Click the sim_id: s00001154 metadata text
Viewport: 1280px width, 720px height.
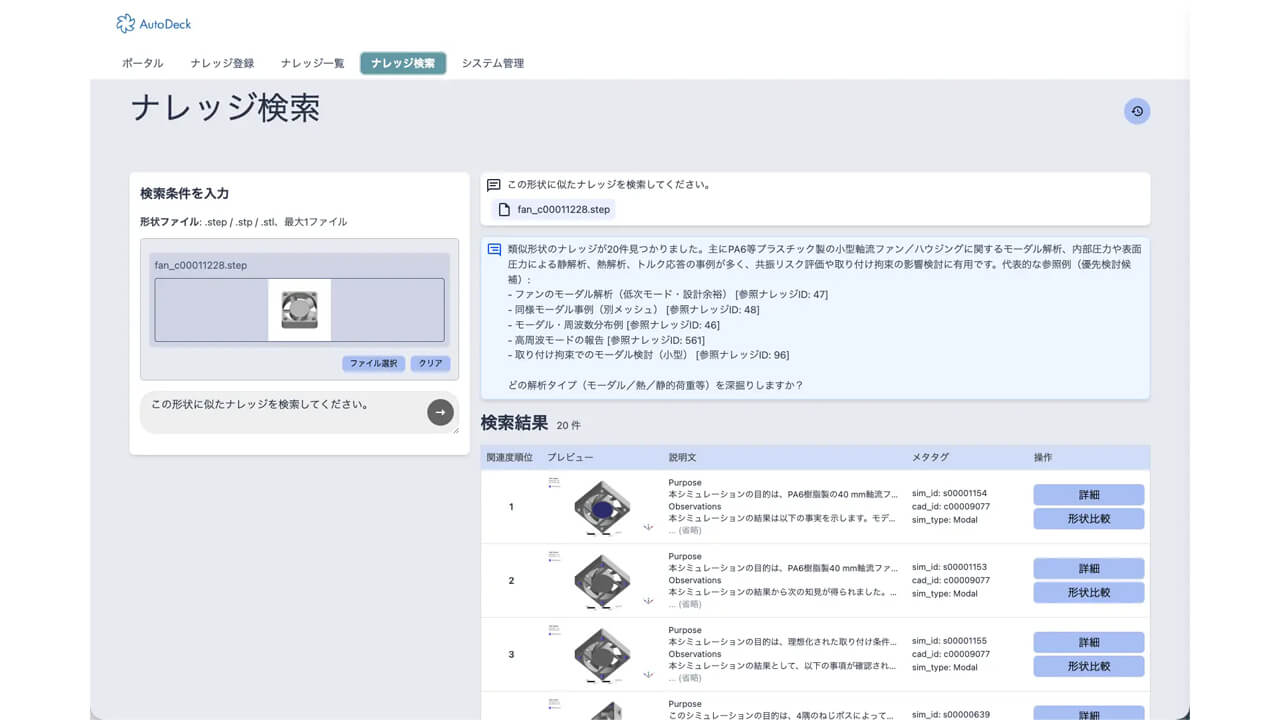(949, 493)
